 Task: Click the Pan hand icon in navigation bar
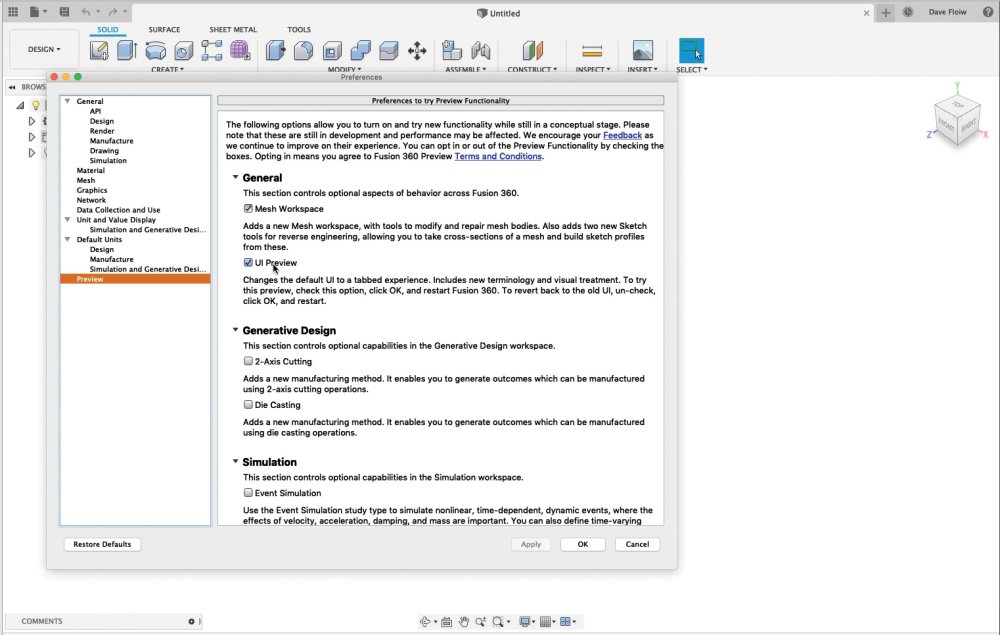coord(464,622)
